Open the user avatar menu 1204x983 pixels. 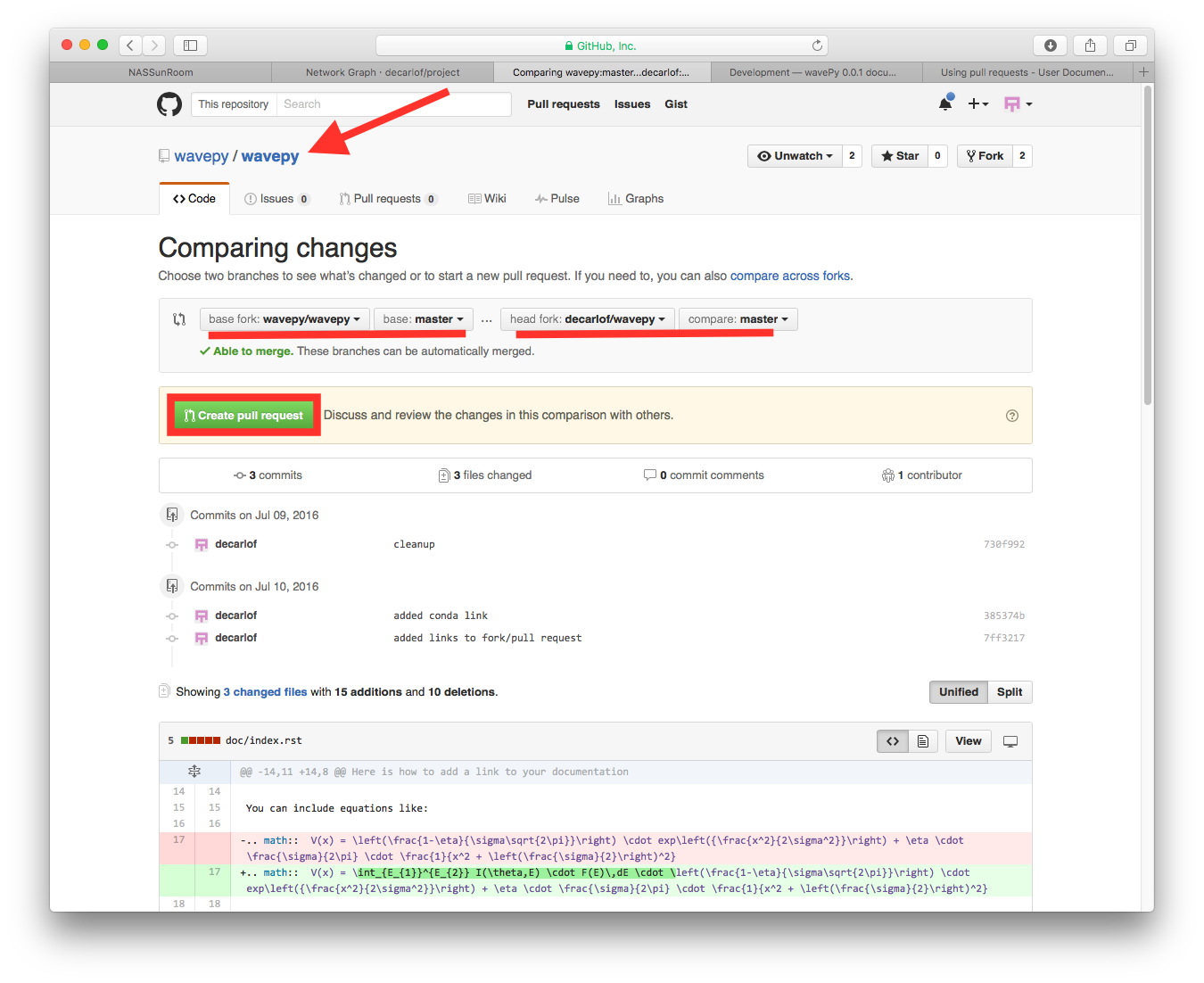1018,104
